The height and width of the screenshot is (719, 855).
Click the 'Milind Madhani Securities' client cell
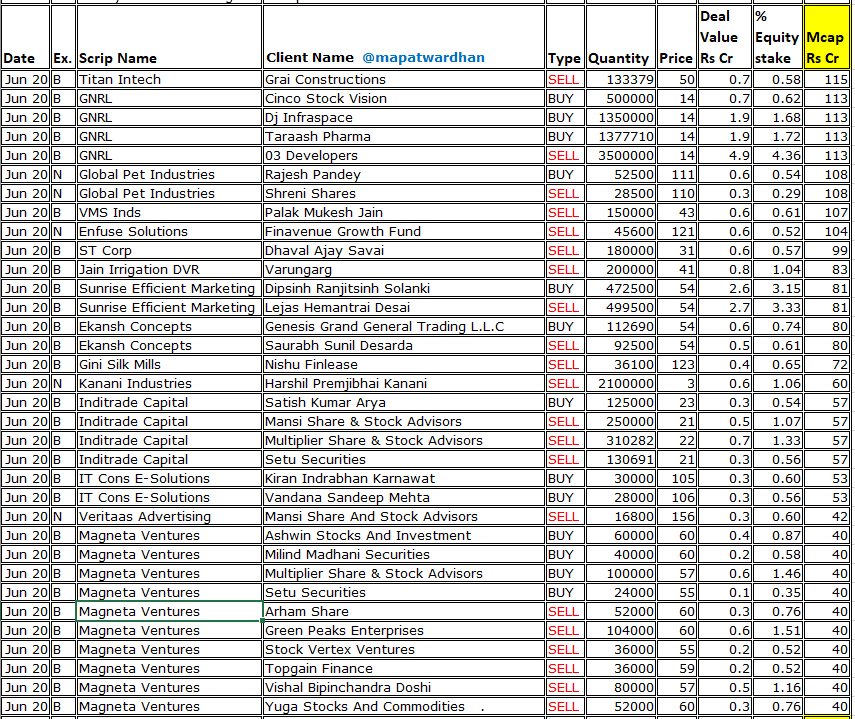pos(404,555)
